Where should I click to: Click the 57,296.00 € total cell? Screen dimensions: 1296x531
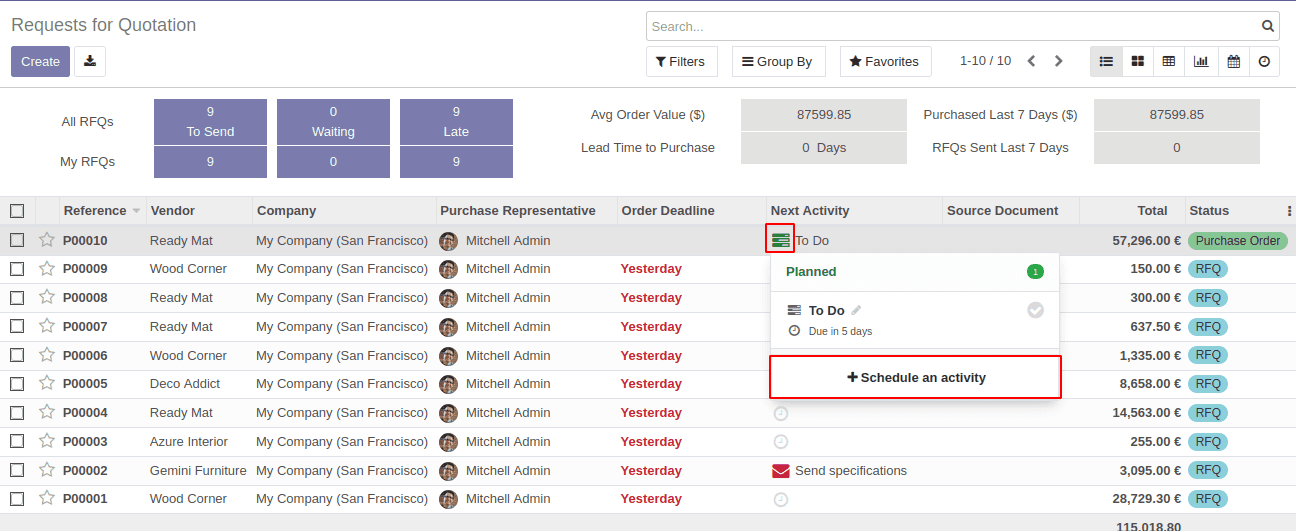pos(1146,240)
